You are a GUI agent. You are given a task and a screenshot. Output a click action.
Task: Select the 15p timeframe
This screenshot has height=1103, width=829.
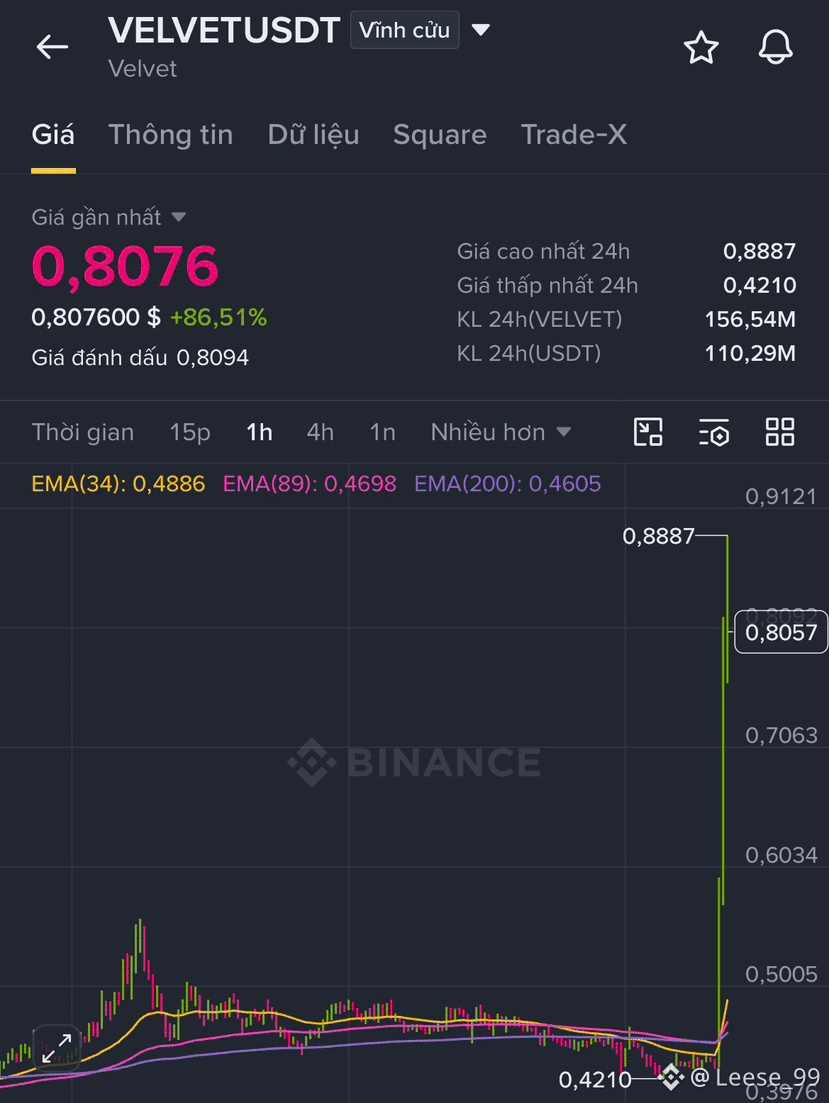click(190, 432)
